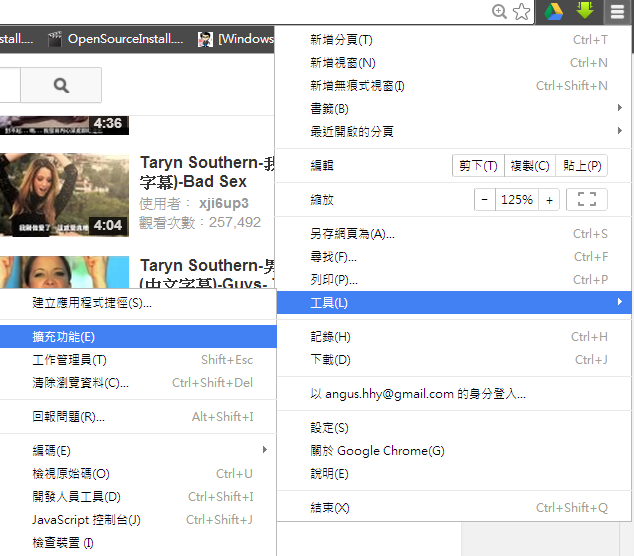Open the Guys video thumbnail with blue background
The height and width of the screenshot is (556, 634).
point(64,272)
